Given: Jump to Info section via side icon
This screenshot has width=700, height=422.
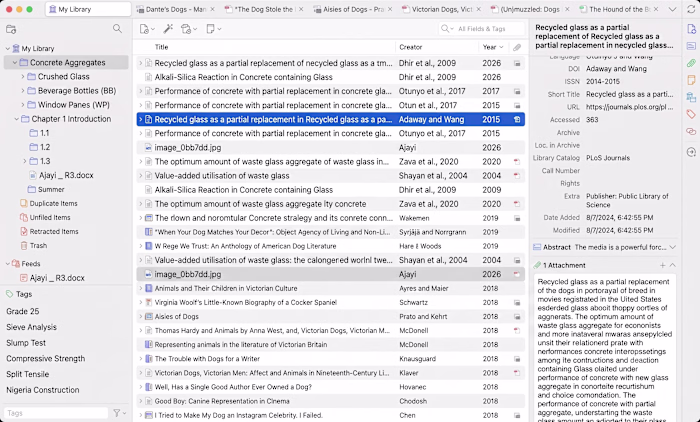Looking at the screenshot, I should (x=691, y=29).
